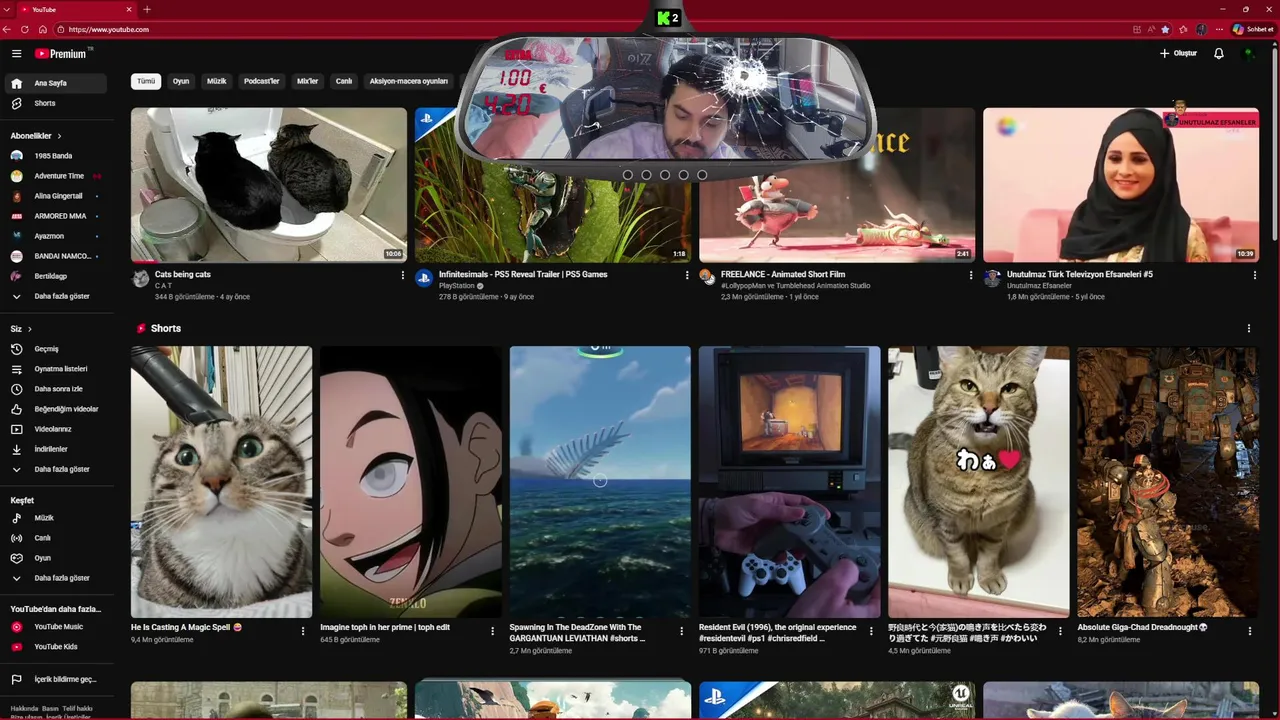
Task: Open Unutulmaz Türk Televizyon Efsaneleri thumbnail
Action: pyautogui.click(x=1121, y=185)
